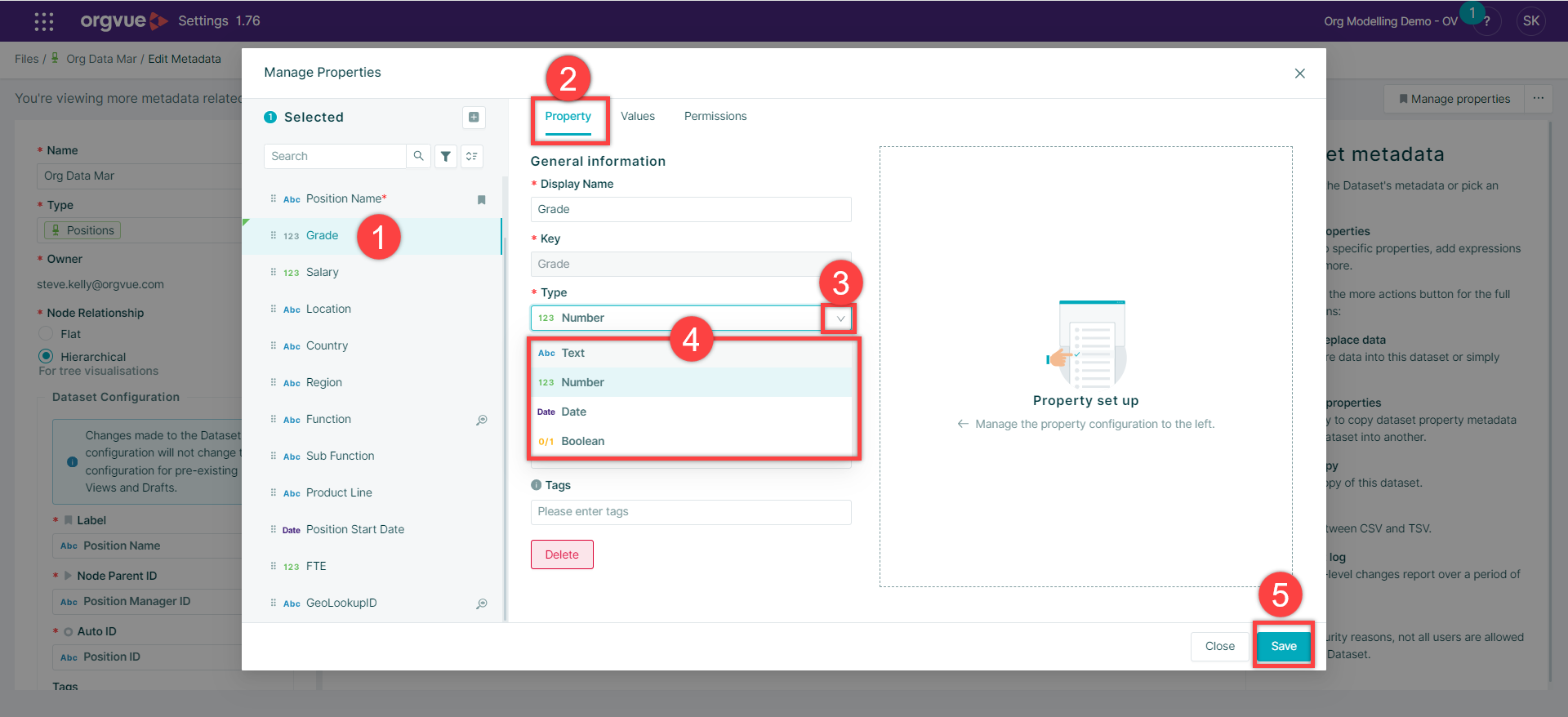Viewport: 1568px width, 717px height.
Task: Click the Save button
Action: point(1283,646)
